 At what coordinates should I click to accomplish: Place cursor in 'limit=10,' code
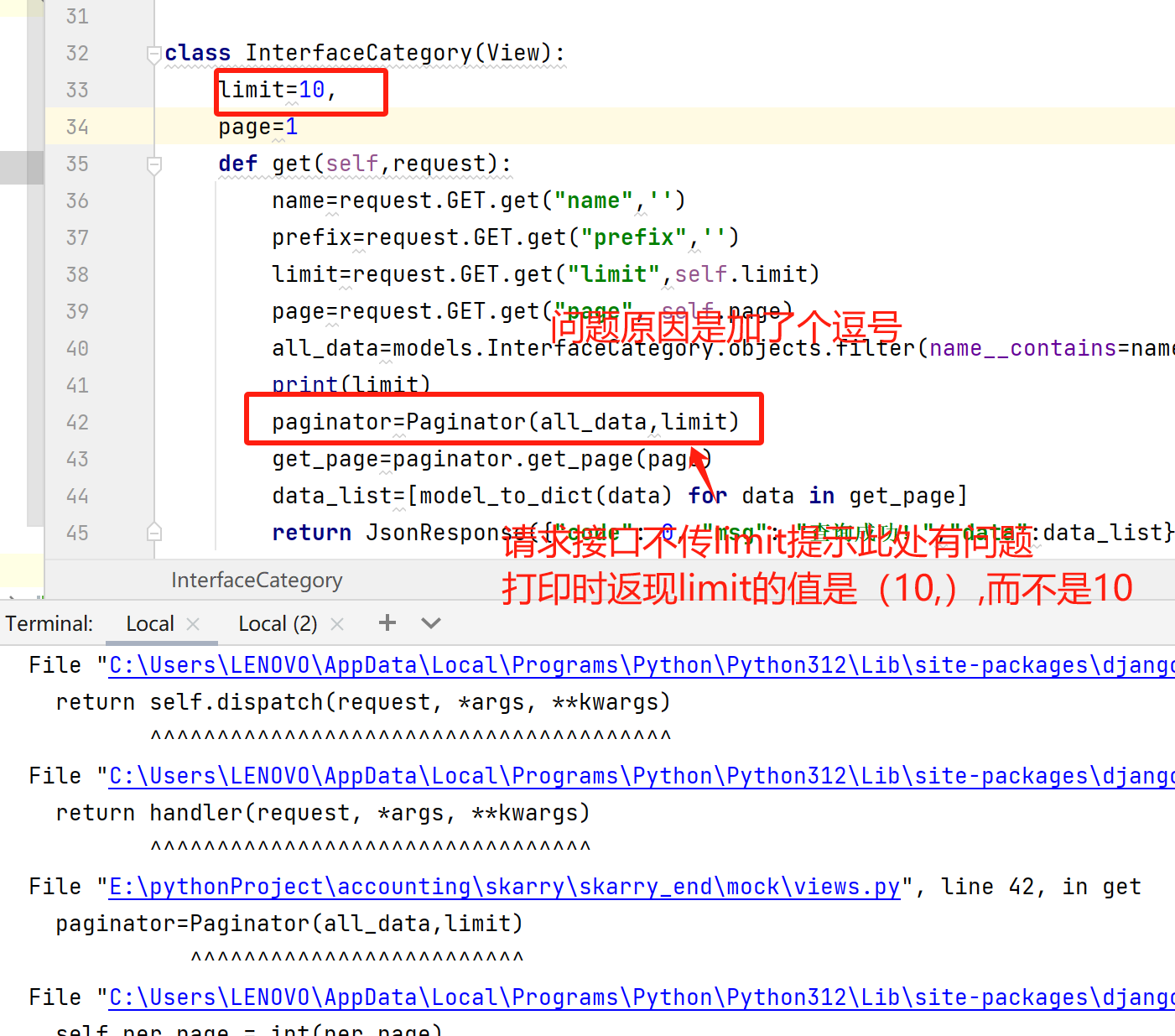click(278, 90)
